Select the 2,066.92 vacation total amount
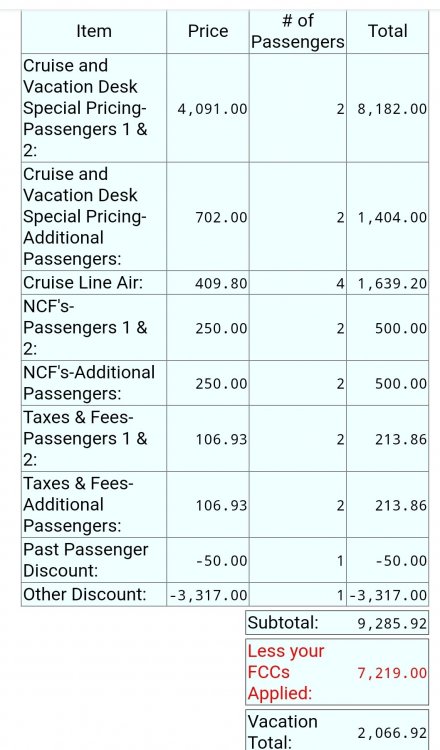Image resolution: width=440 pixels, height=750 pixels. [392, 732]
